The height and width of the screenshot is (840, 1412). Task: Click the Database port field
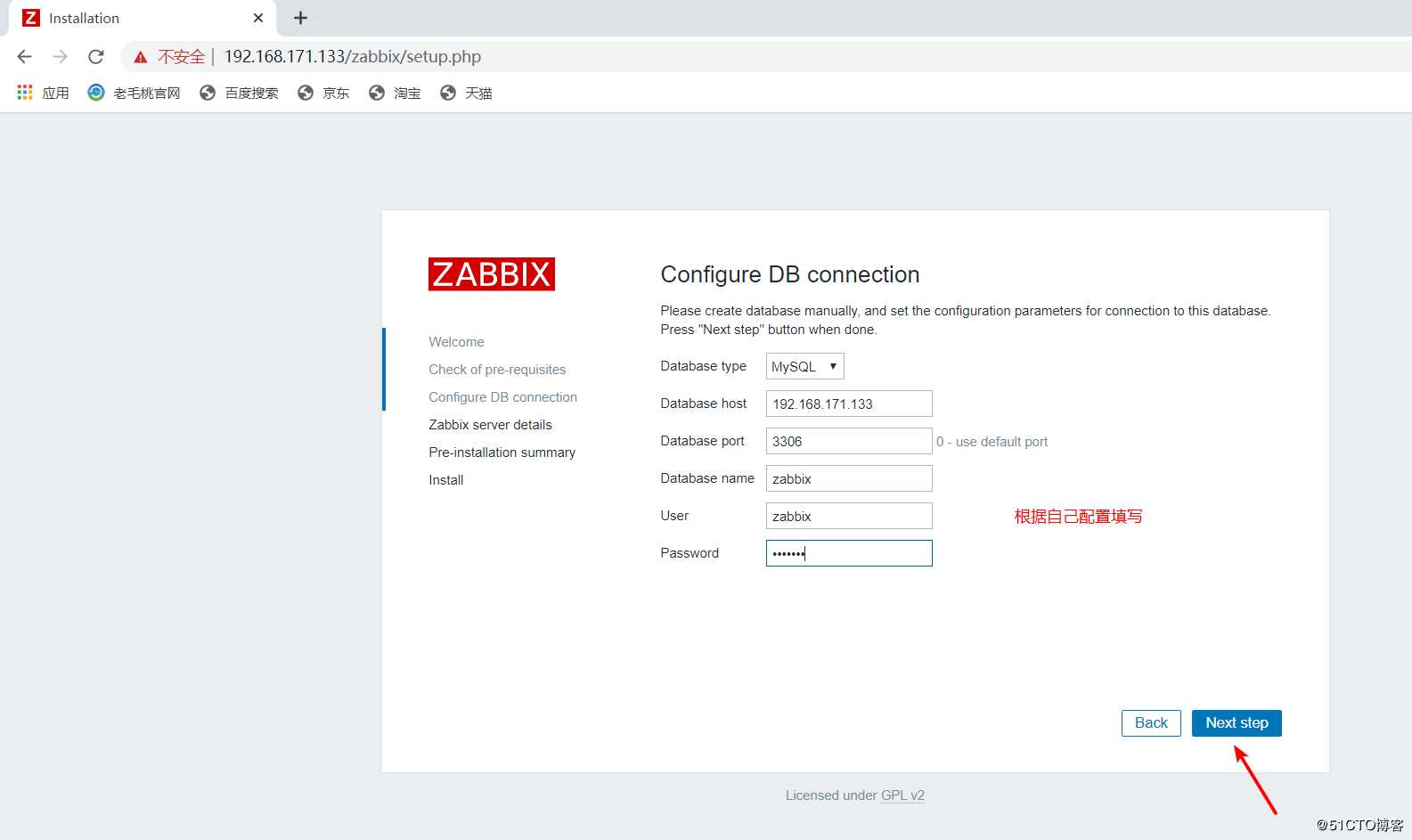click(849, 441)
